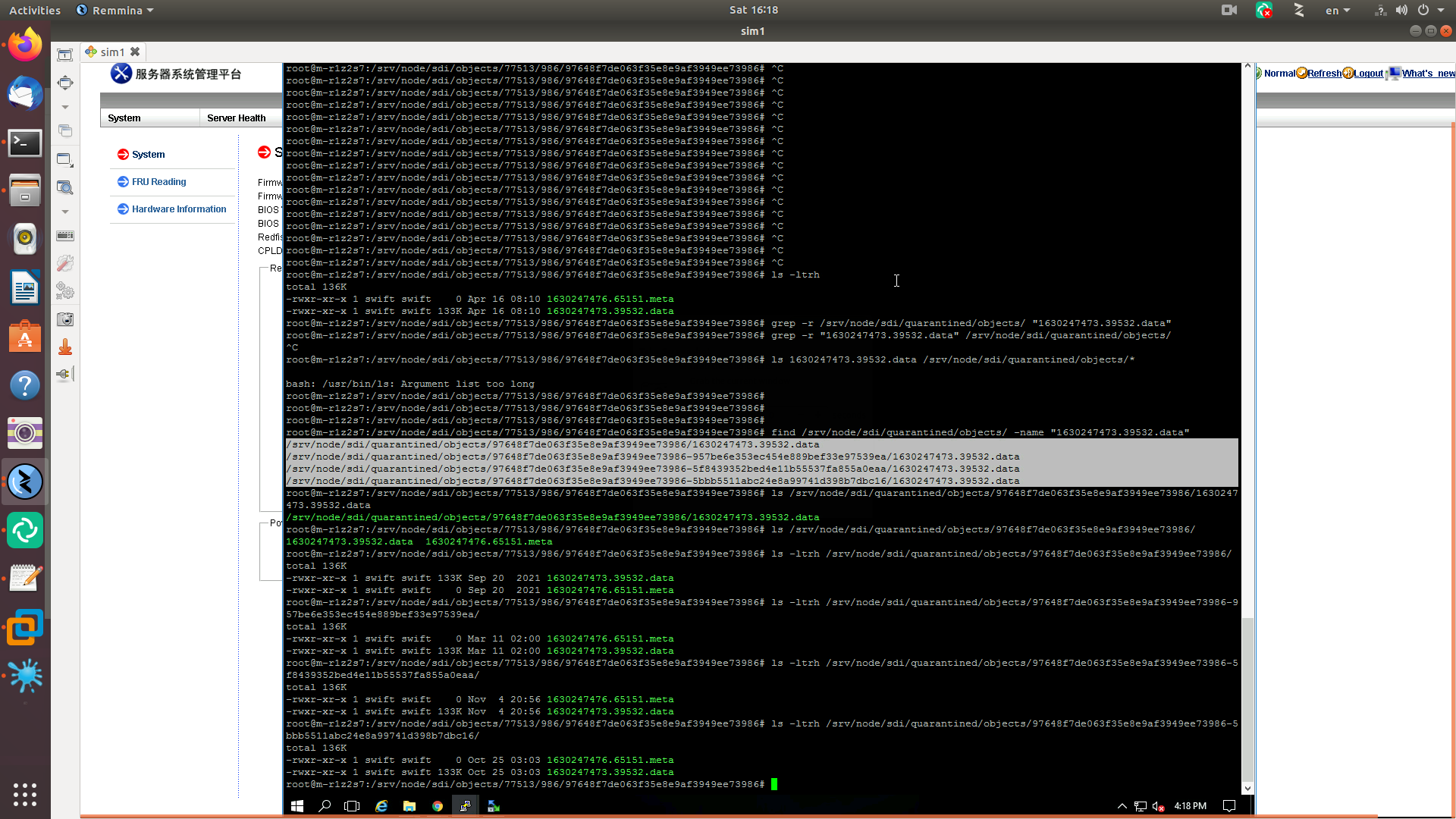Image resolution: width=1456 pixels, height=819 pixels.
Task: Open Remmina tools gears icon
Action: 65,291
